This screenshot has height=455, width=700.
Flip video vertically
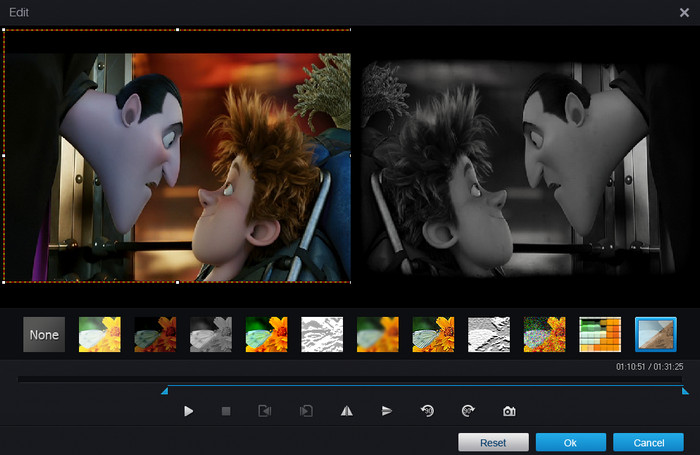(387, 411)
